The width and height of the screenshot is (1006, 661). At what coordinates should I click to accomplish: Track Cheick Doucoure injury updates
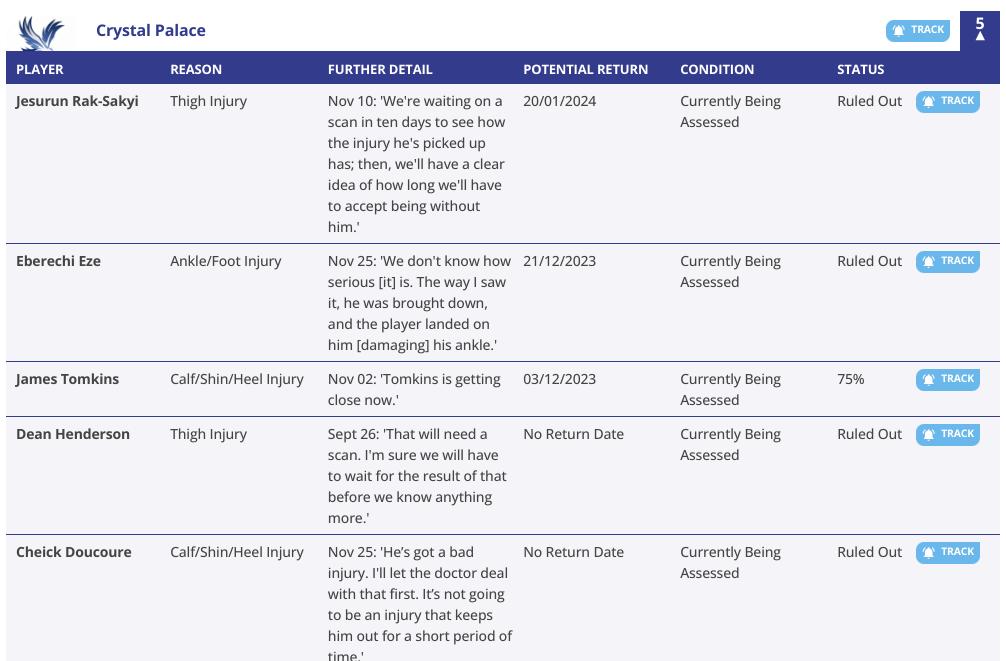[948, 553]
